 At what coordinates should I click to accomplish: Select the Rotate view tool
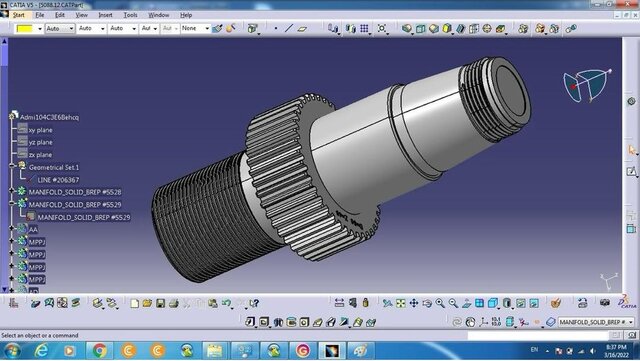click(427, 303)
